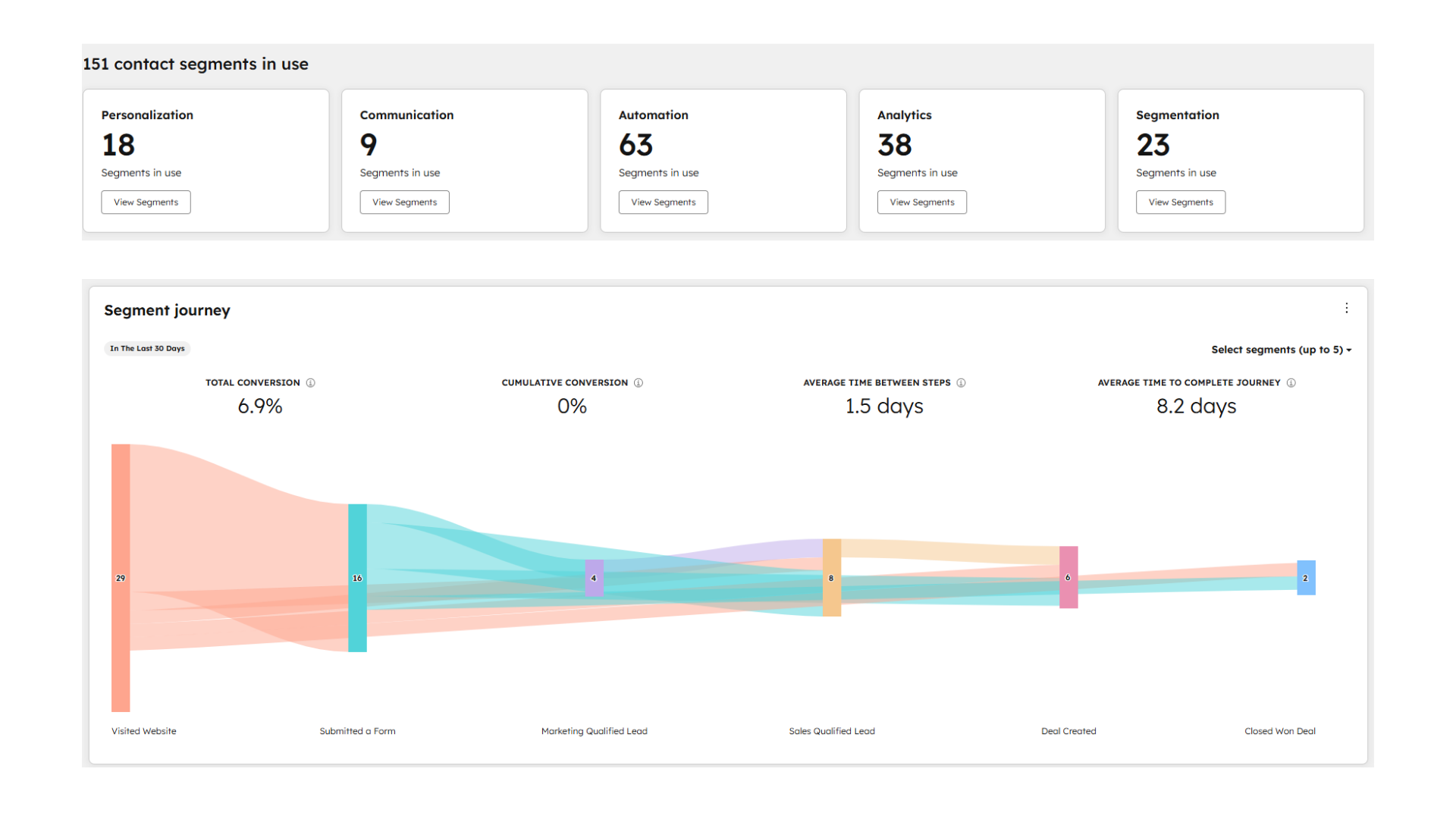Click the In The Last 30 Days tag
The image size is (1456, 819).
(147, 349)
